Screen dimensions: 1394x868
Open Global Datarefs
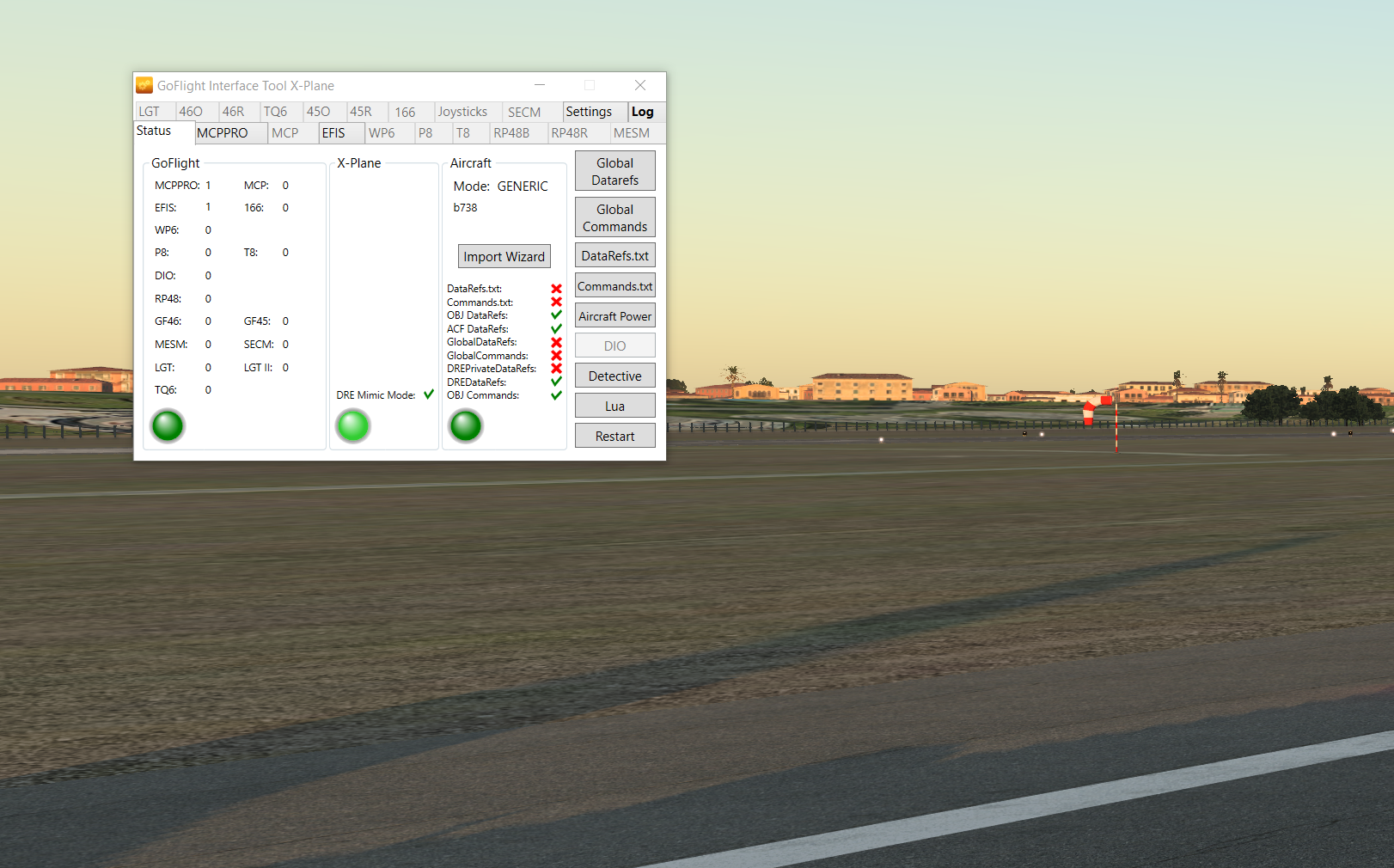pyautogui.click(x=614, y=171)
